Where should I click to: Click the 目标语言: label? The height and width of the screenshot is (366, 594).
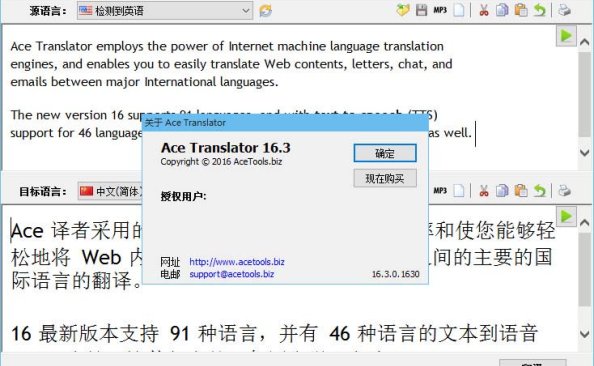coord(43,192)
